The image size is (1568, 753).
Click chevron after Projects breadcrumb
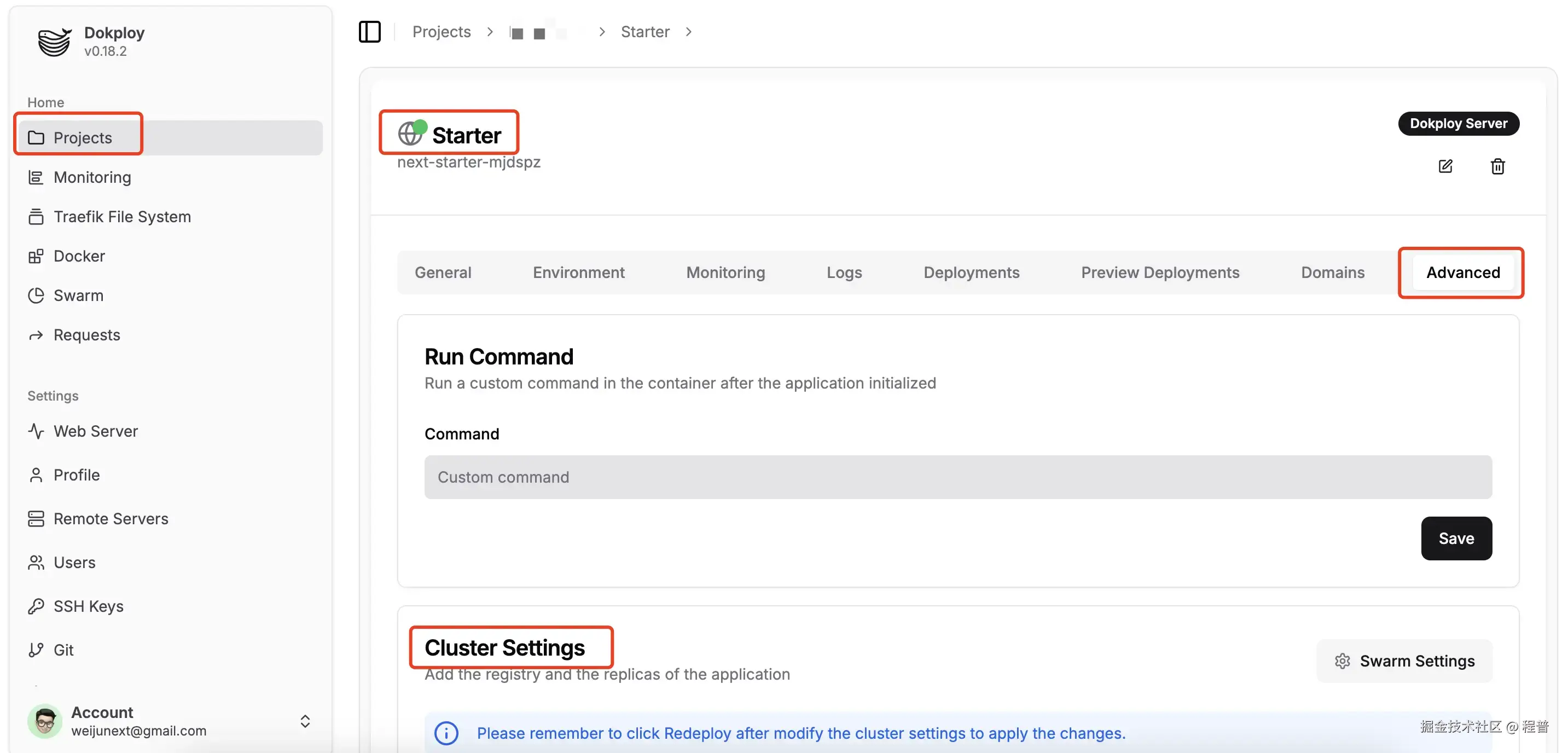(x=490, y=32)
